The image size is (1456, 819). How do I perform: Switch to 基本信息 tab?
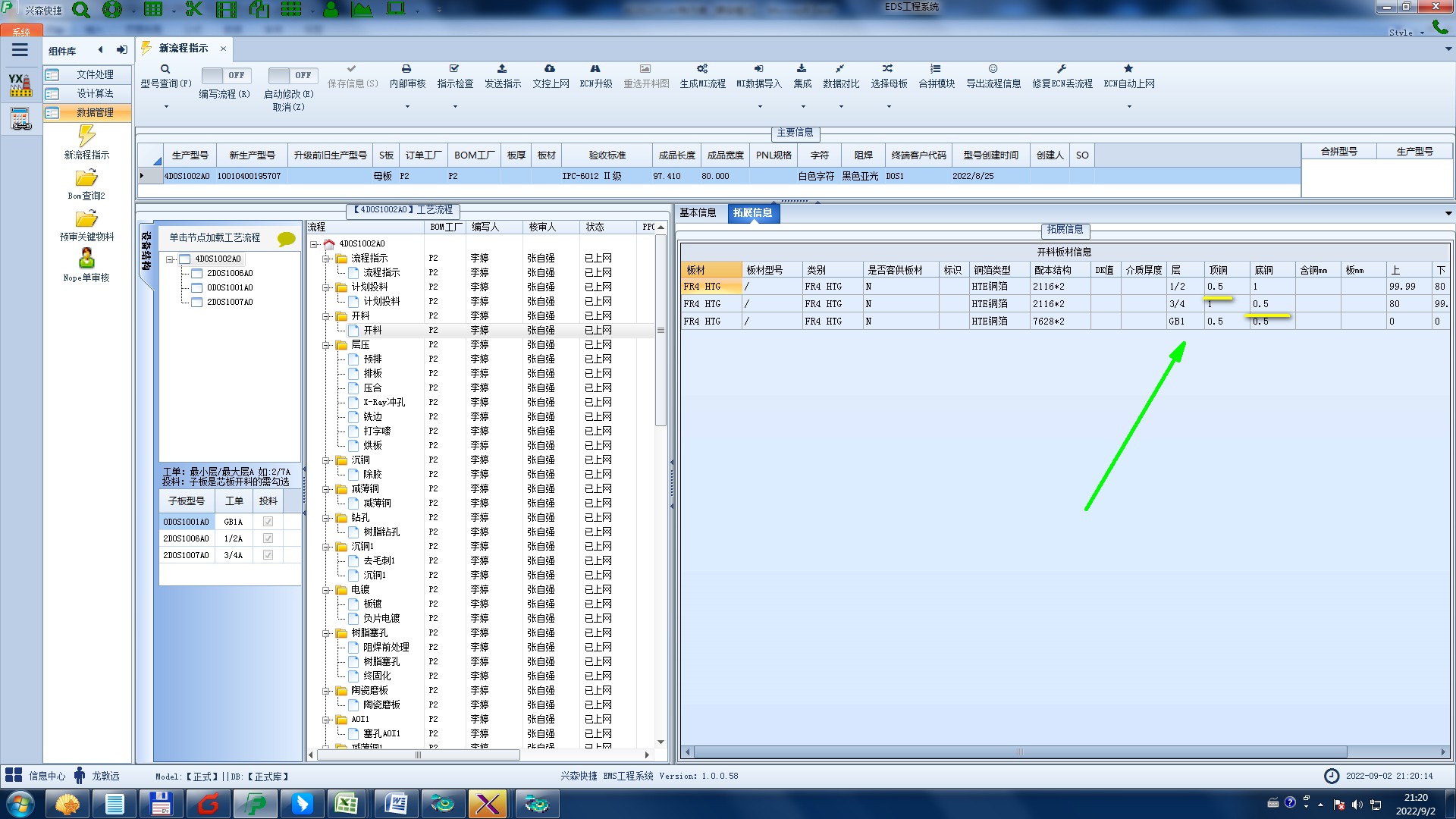(x=698, y=213)
